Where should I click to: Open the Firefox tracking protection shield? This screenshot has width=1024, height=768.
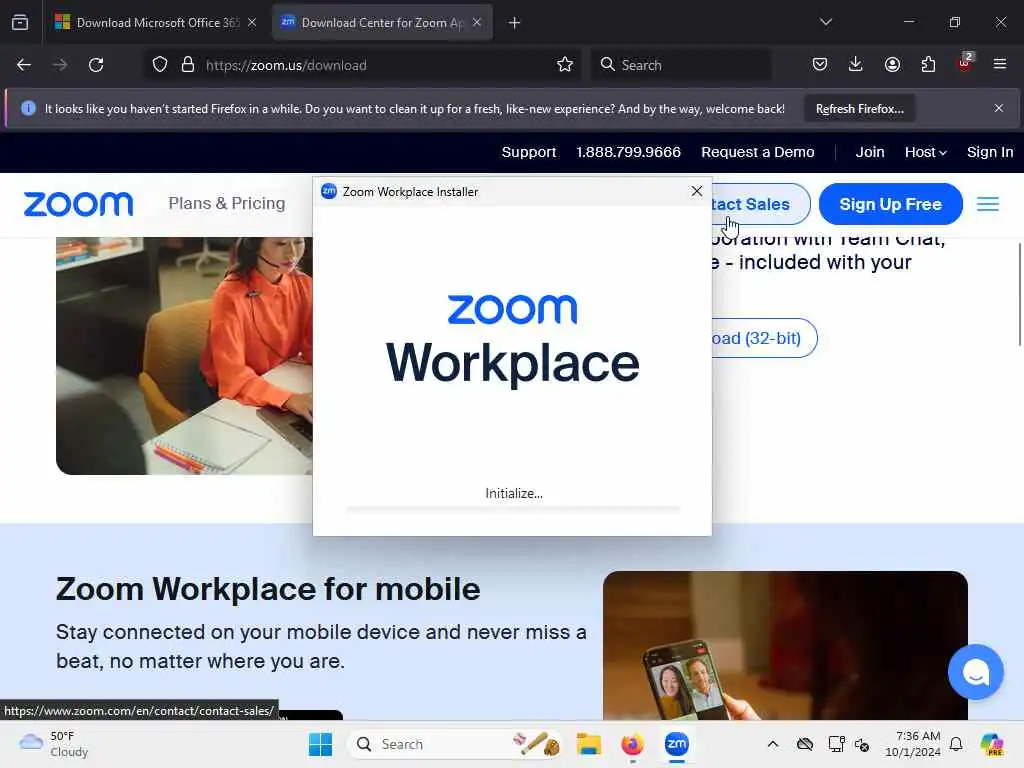point(160,65)
